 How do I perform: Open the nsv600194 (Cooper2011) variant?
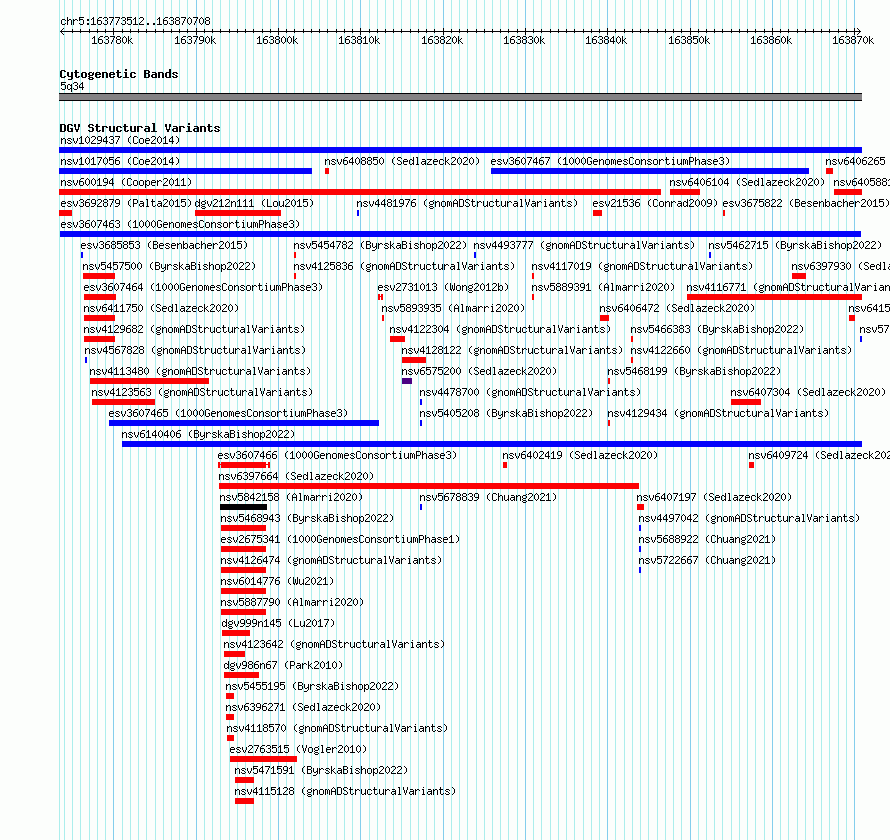click(x=126, y=182)
